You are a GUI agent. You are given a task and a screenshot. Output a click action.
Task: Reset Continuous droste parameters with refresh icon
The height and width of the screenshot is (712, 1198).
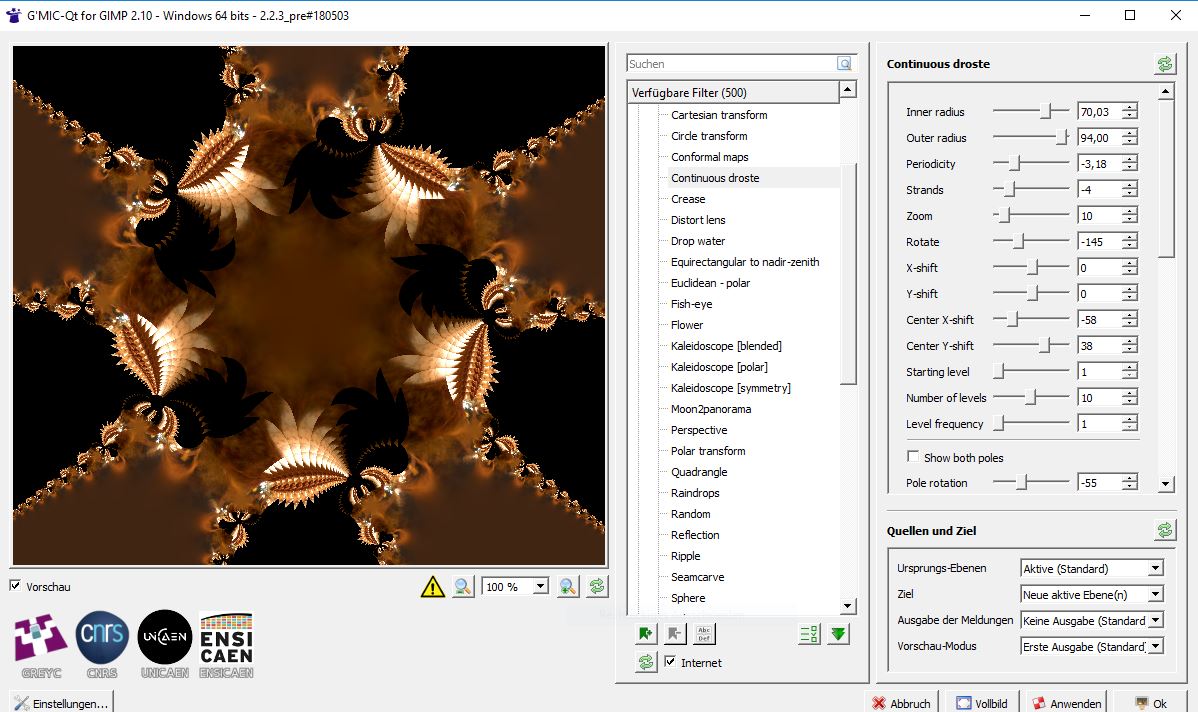(x=1165, y=64)
